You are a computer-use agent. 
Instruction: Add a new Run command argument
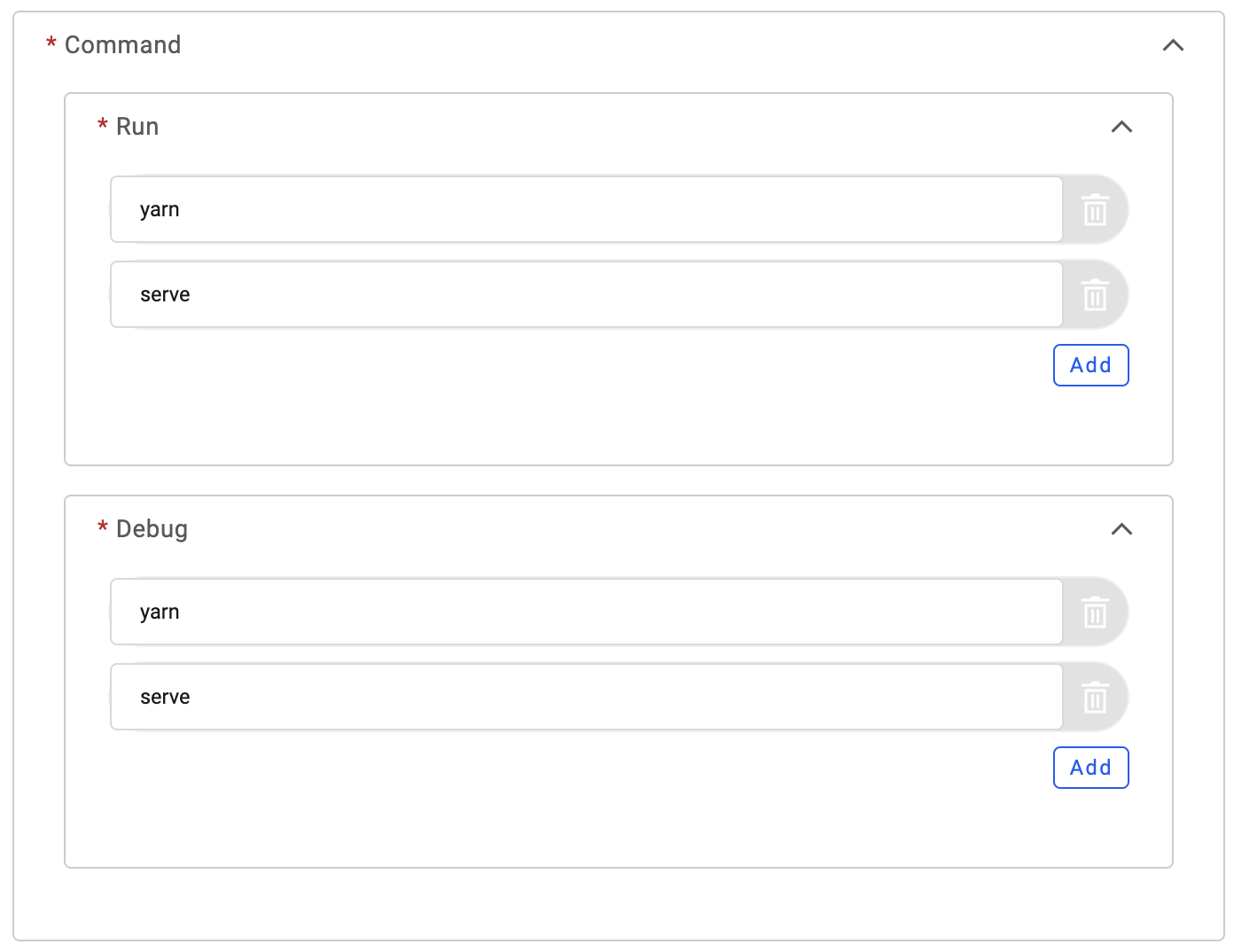[1090, 365]
